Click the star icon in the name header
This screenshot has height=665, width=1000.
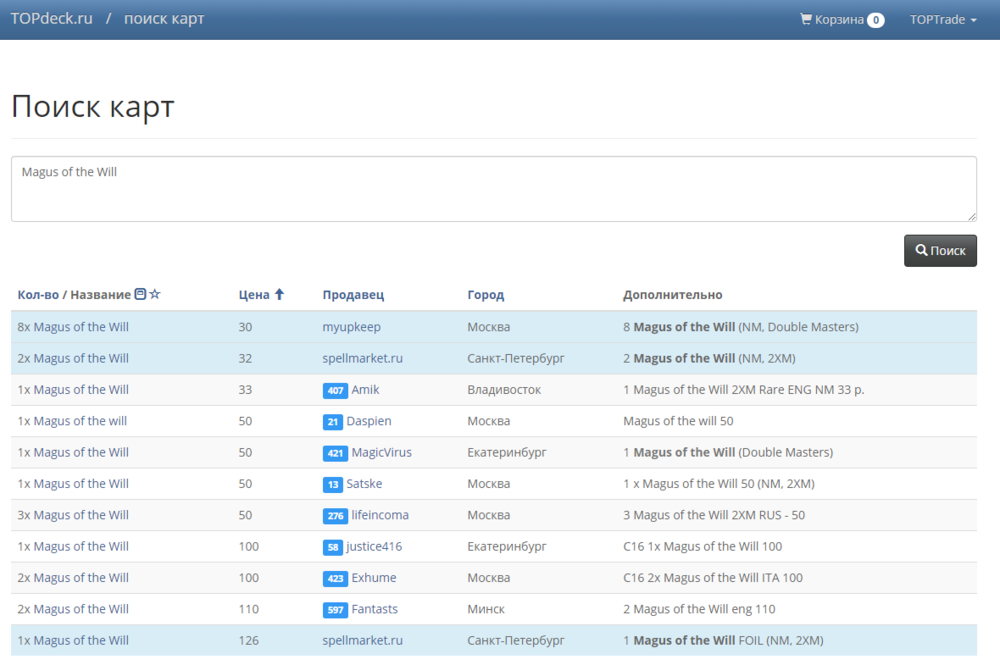[155, 295]
